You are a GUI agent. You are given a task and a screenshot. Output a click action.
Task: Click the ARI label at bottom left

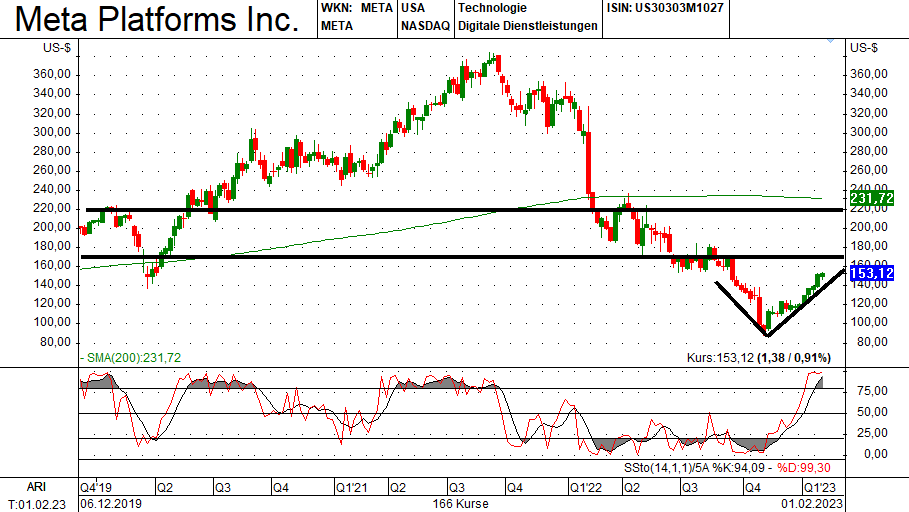(36, 487)
